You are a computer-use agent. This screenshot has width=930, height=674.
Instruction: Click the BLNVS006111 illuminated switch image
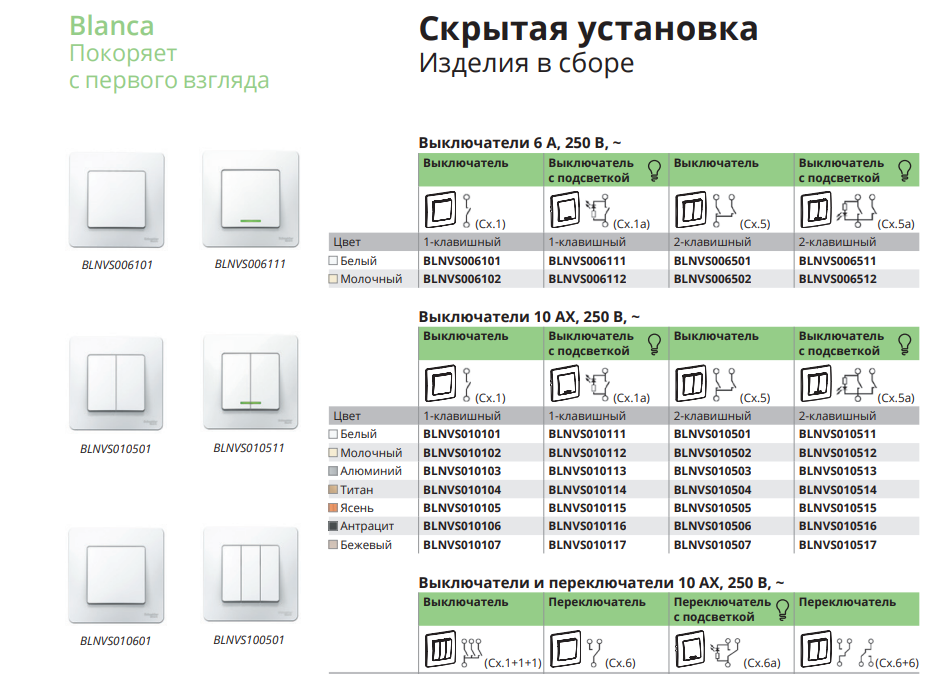click(251, 199)
